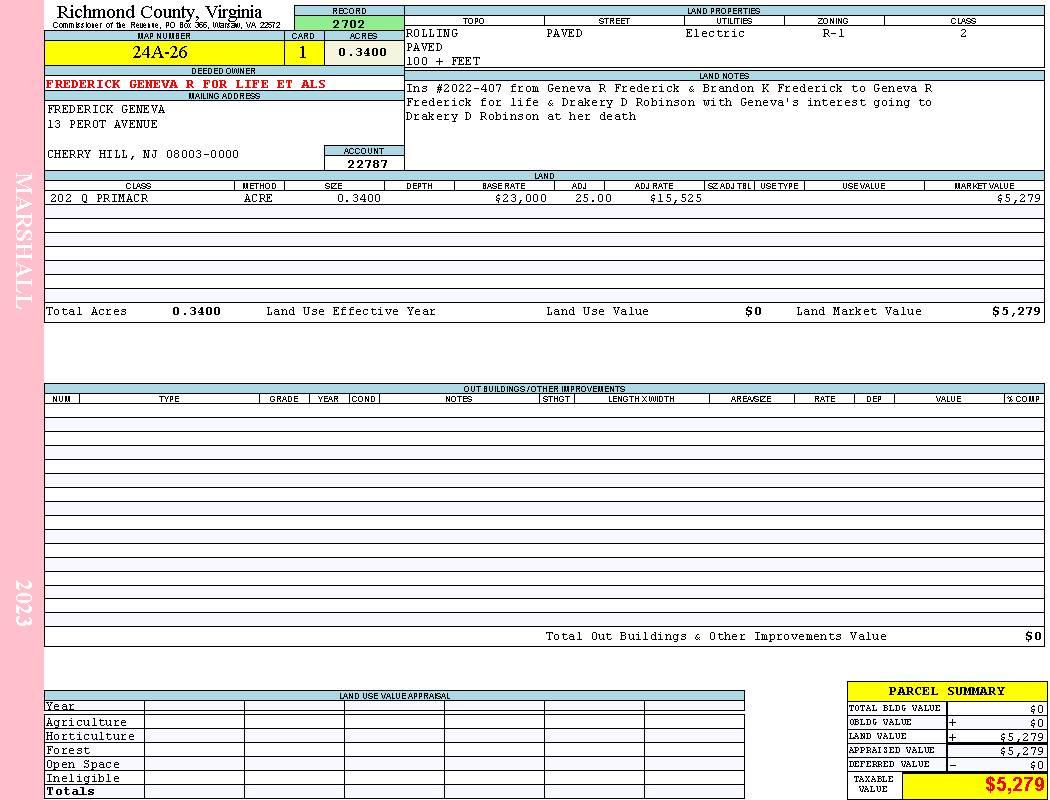This screenshot has width=1050, height=800.
Task: Click zoning value R-1
Action: (x=833, y=33)
